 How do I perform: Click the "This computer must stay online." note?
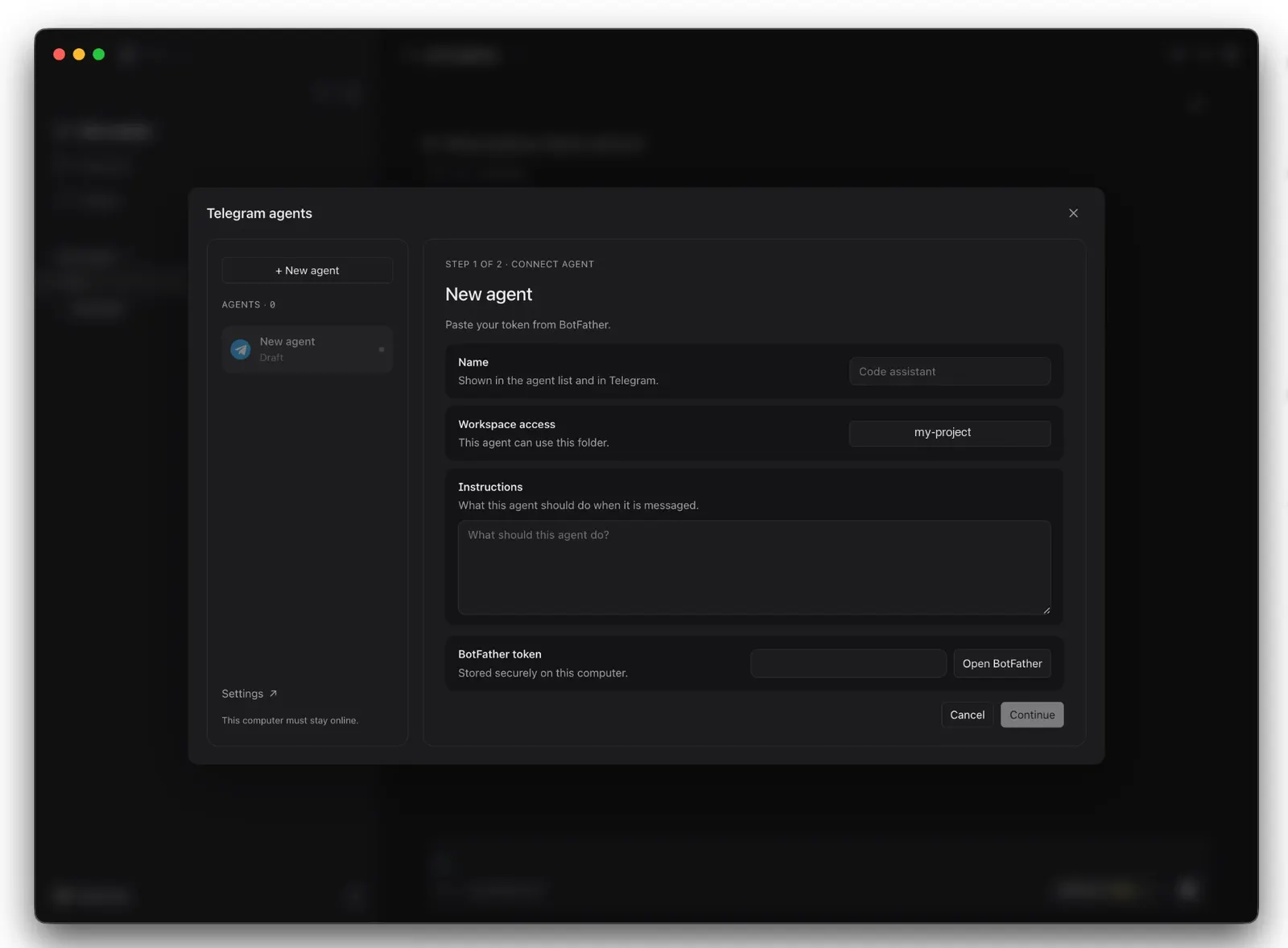pos(290,720)
